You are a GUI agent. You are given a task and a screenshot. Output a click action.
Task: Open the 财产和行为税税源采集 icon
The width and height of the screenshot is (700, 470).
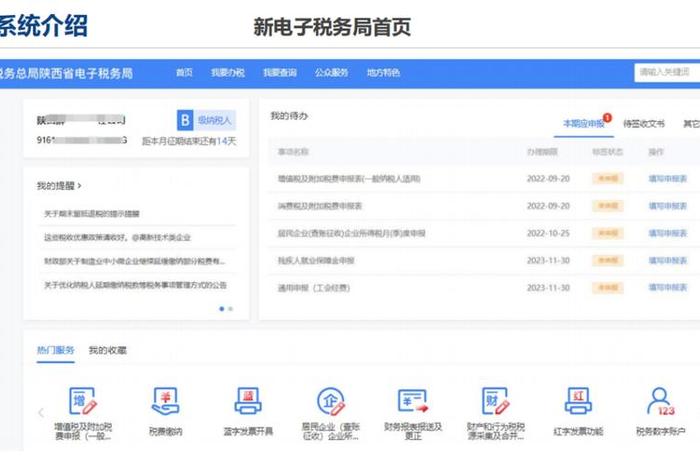point(496,401)
